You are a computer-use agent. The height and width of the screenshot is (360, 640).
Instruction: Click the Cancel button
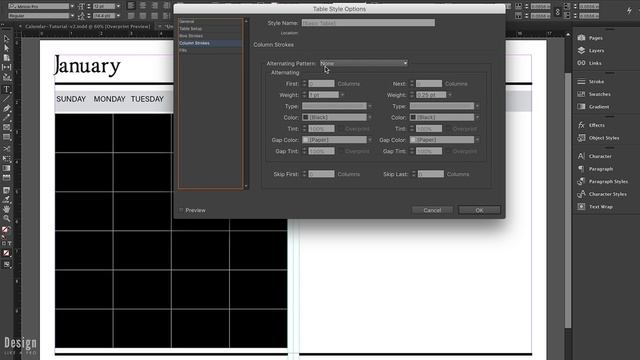(432, 210)
